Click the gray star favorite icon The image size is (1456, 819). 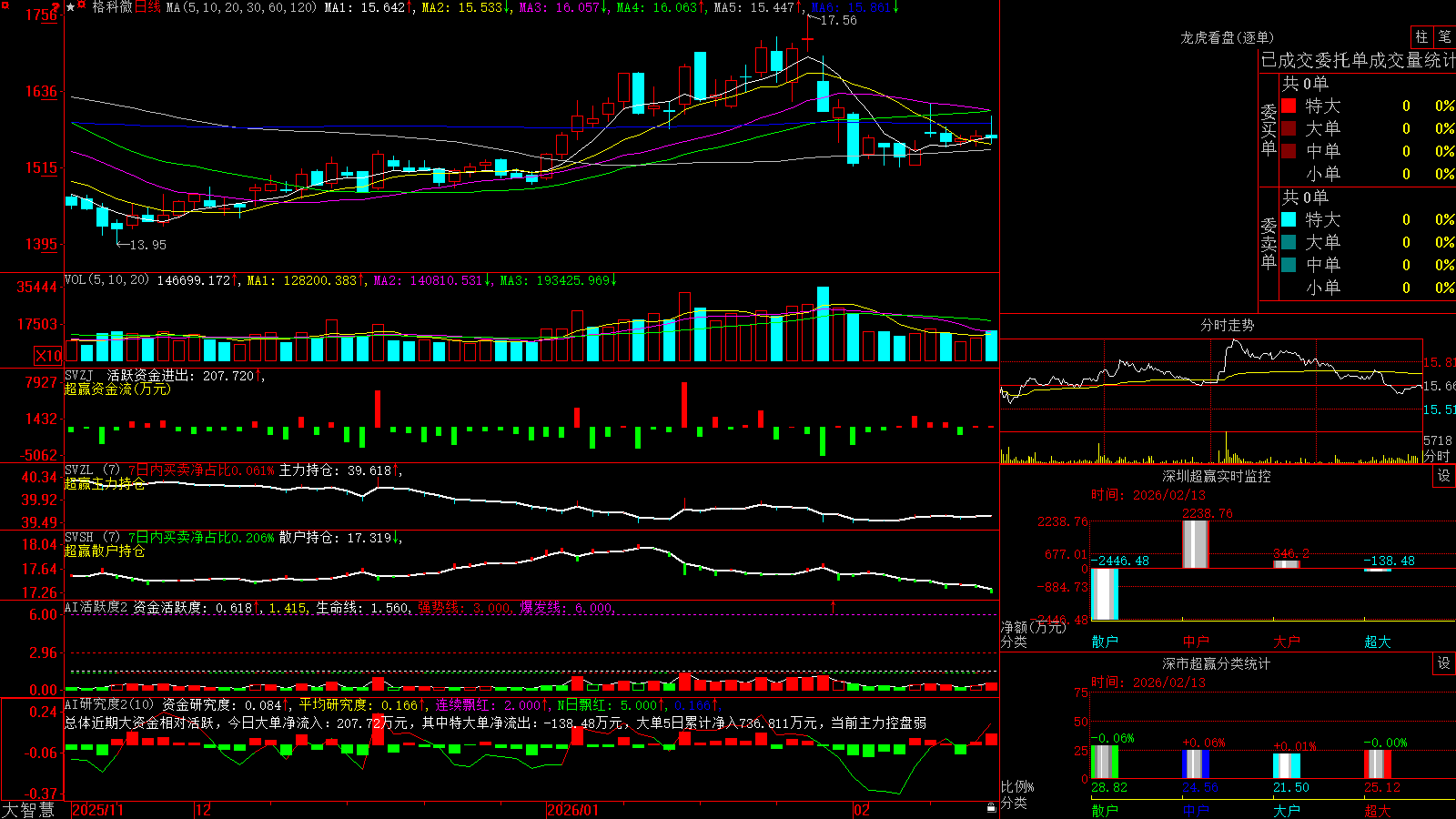70,6
